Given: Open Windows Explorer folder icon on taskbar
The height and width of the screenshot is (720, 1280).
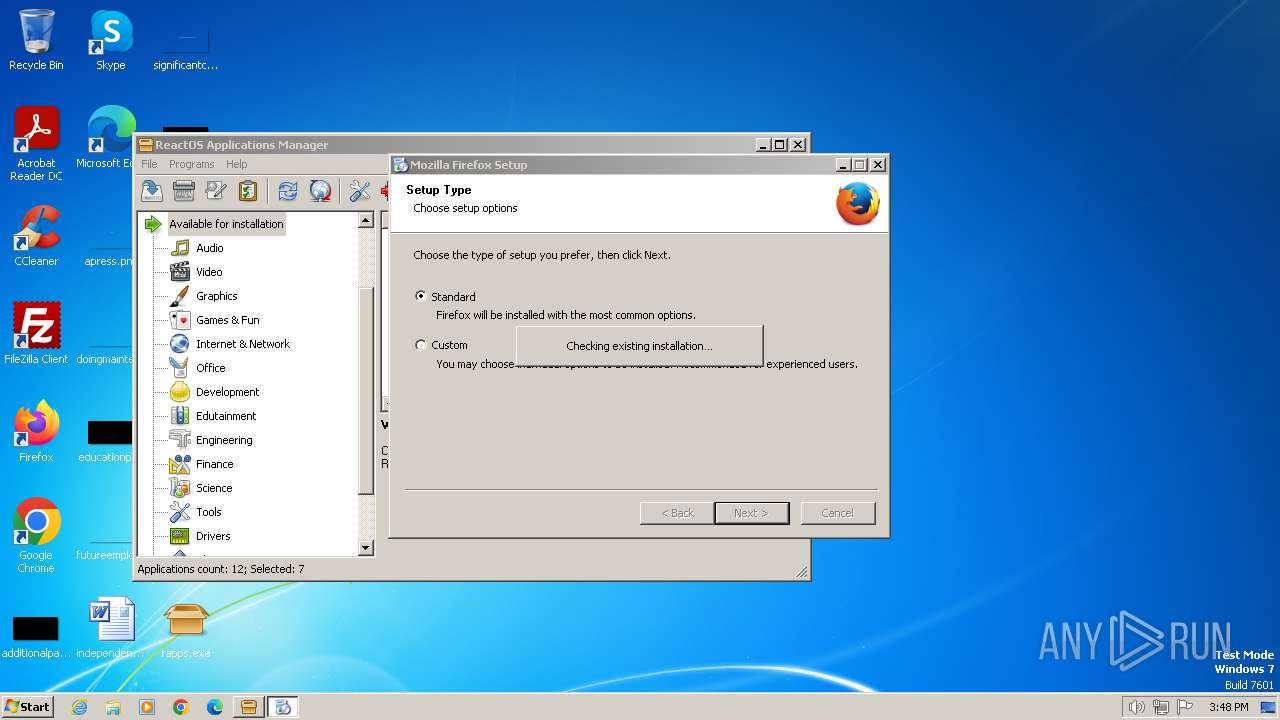Looking at the screenshot, I should coord(113,707).
